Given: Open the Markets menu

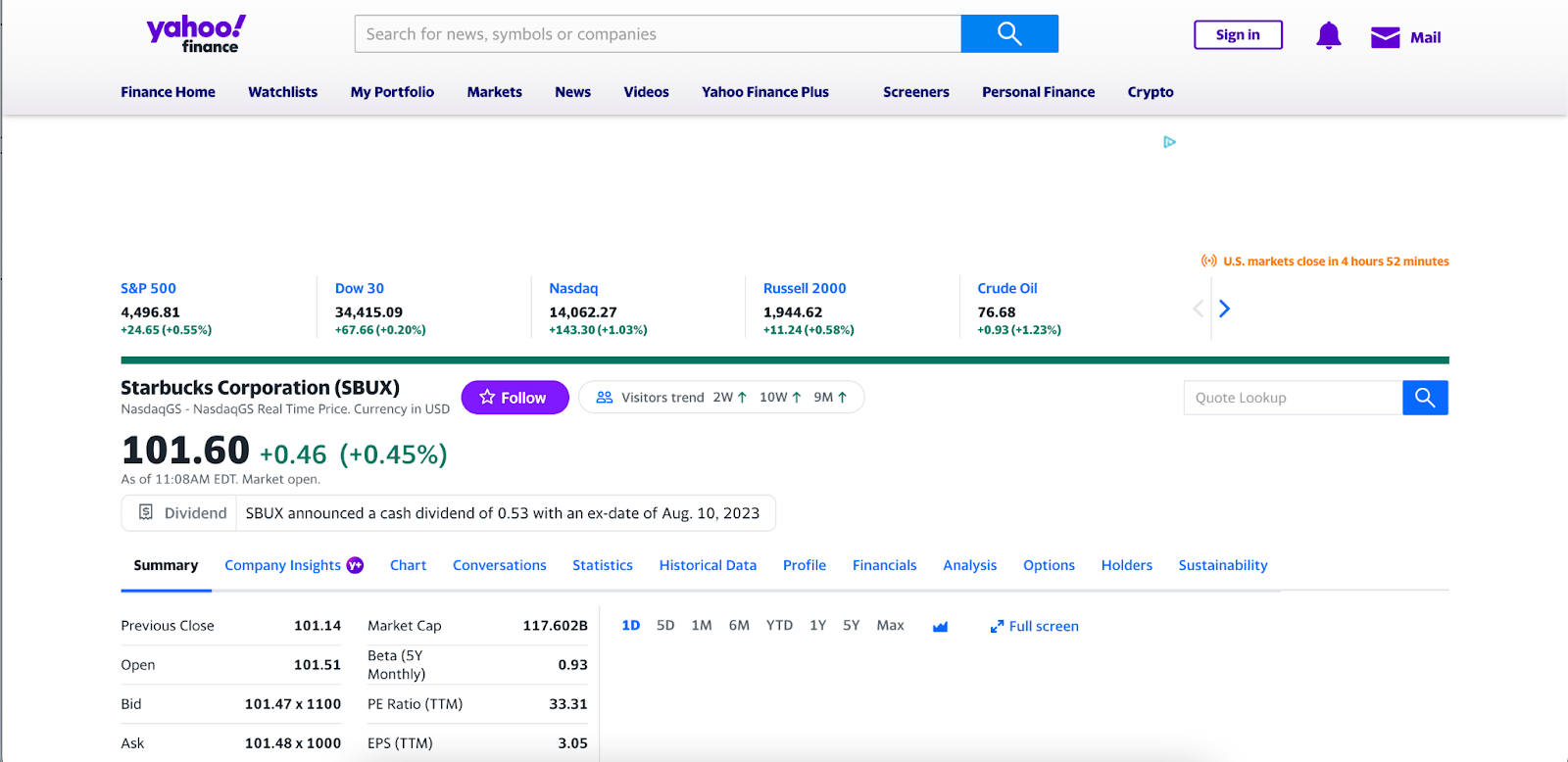Looking at the screenshot, I should [494, 92].
